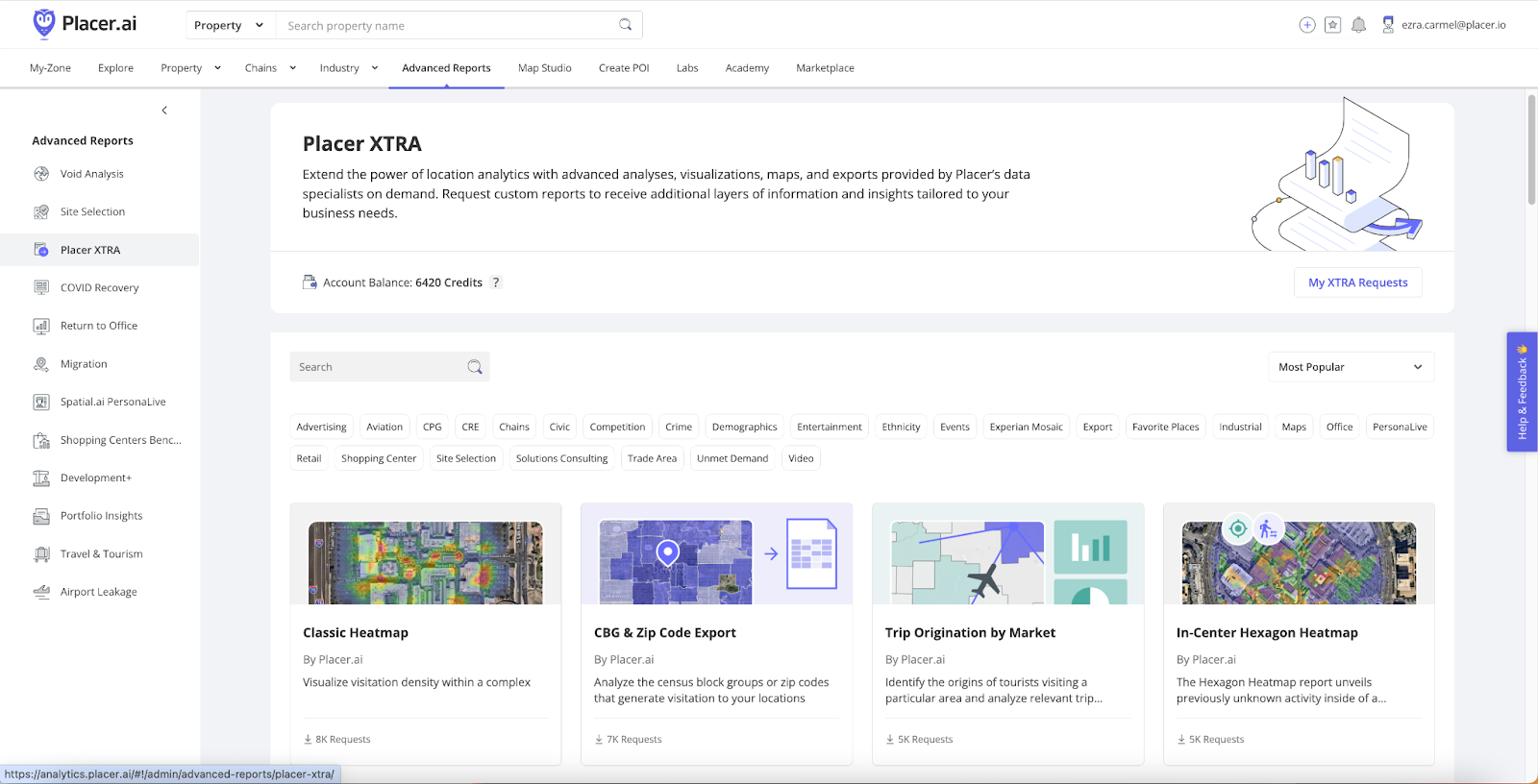
Task: Click the page vertical scrollbar
Action: [x=1531, y=149]
